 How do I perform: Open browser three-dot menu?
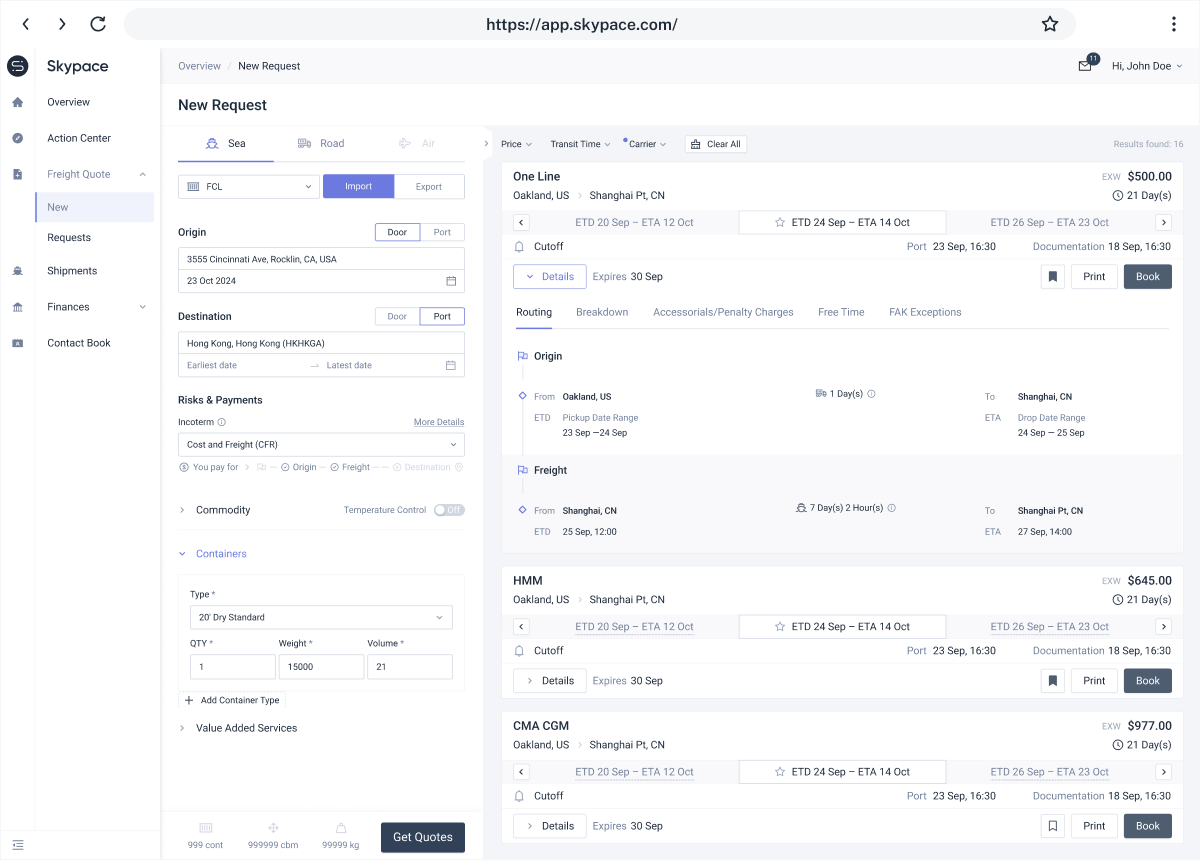click(x=1174, y=24)
